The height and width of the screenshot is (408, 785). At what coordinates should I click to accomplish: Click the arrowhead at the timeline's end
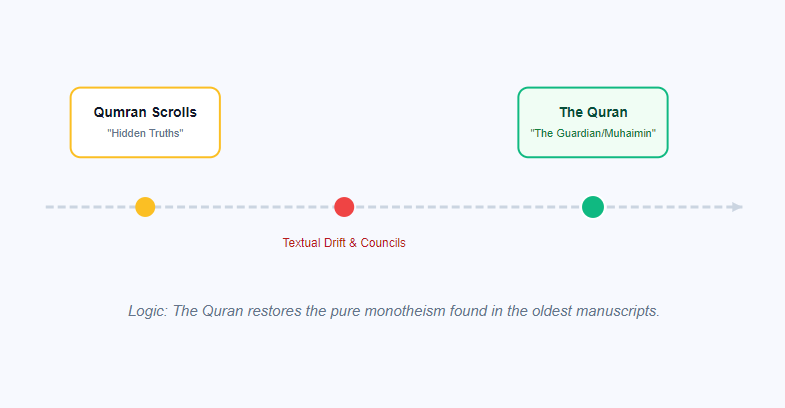coord(737,207)
